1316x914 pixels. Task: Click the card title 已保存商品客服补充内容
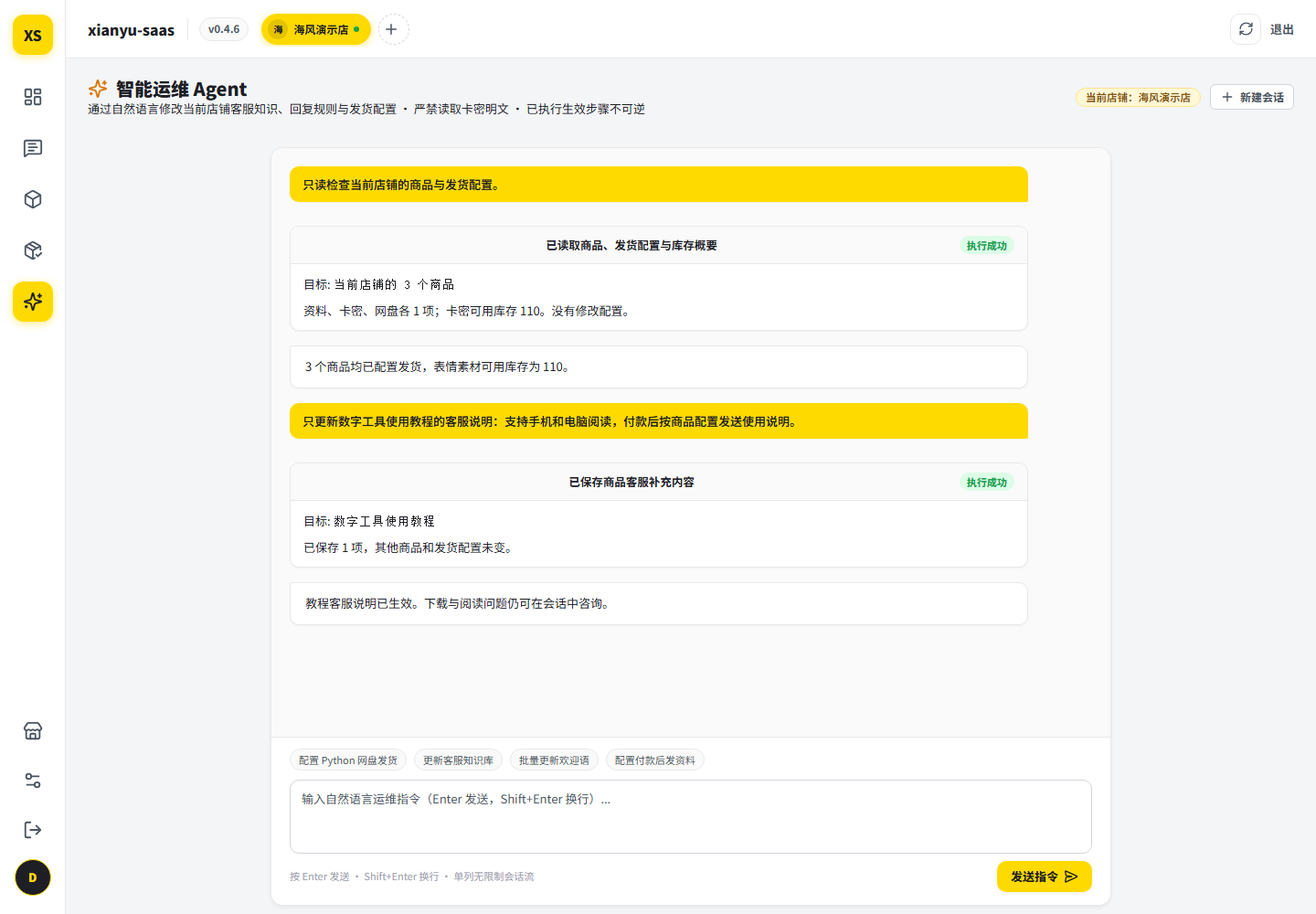pos(631,483)
